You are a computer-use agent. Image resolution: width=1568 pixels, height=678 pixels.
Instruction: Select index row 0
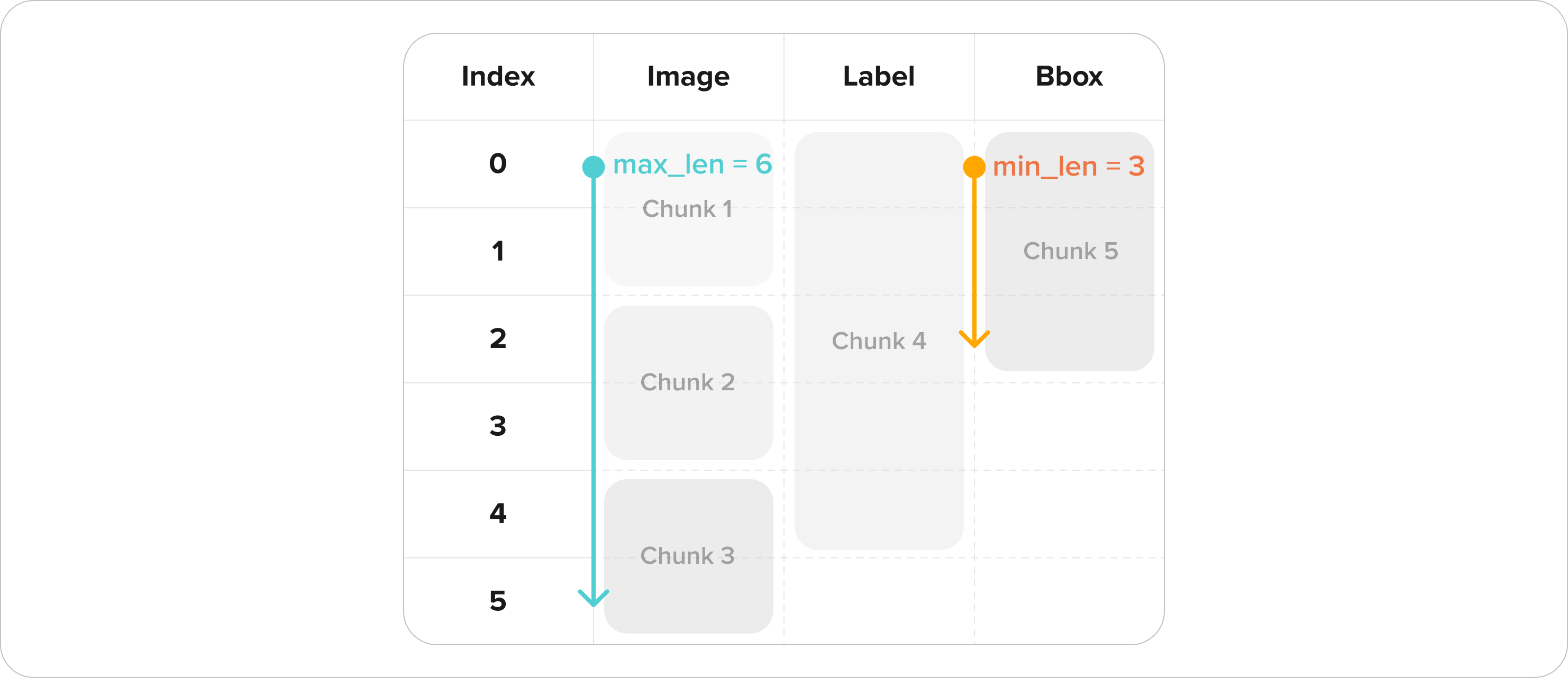tap(498, 164)
